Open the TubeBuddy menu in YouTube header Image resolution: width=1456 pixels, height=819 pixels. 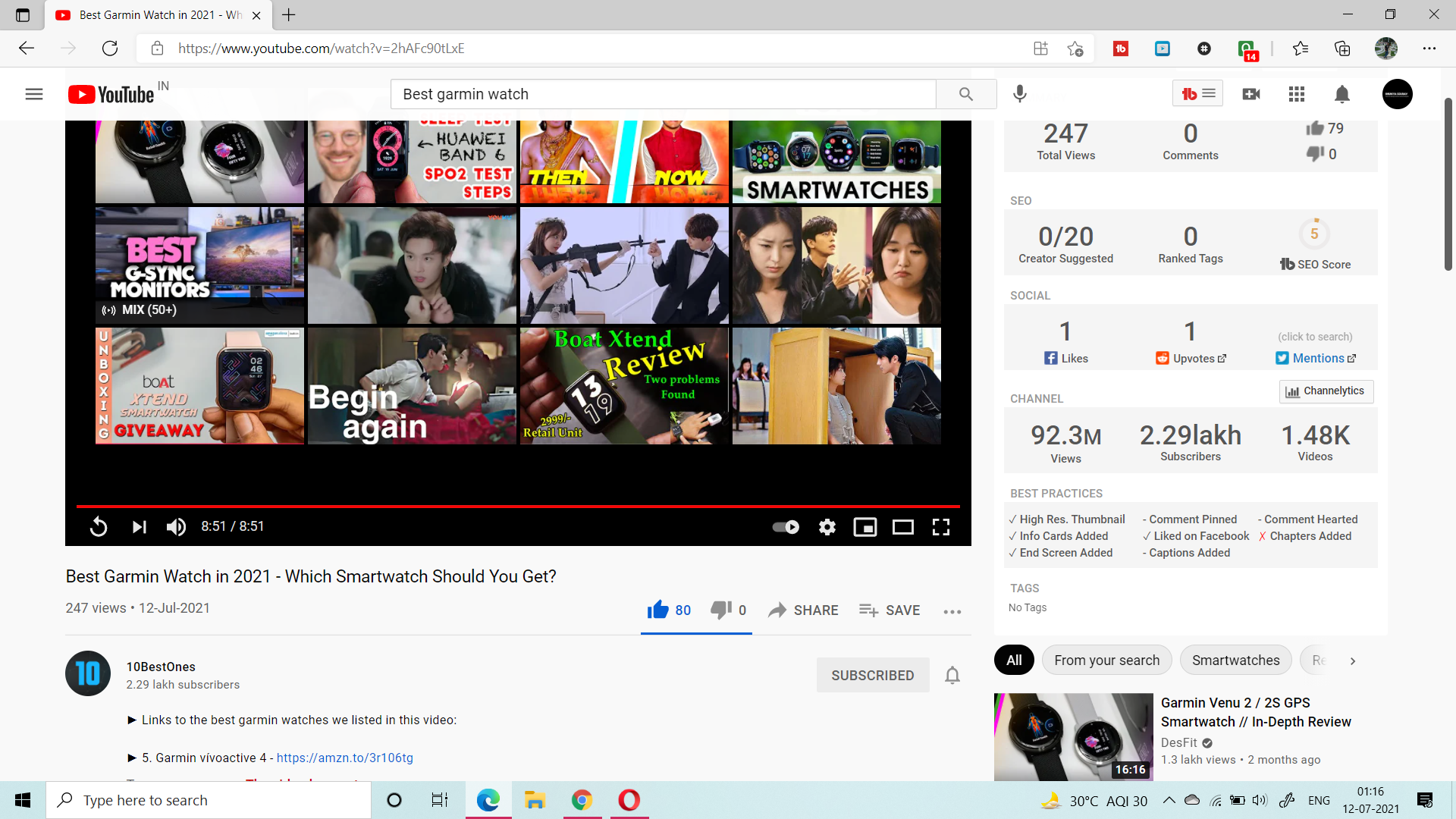[1197, 93]
